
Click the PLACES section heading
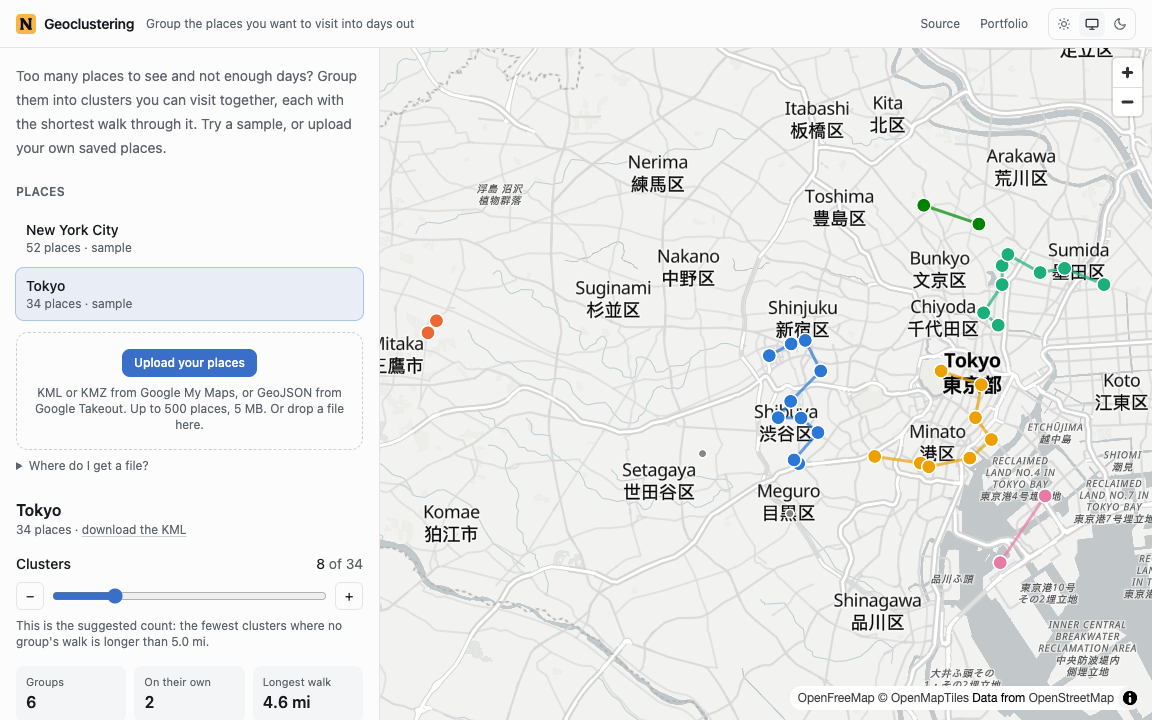point(40,192)
